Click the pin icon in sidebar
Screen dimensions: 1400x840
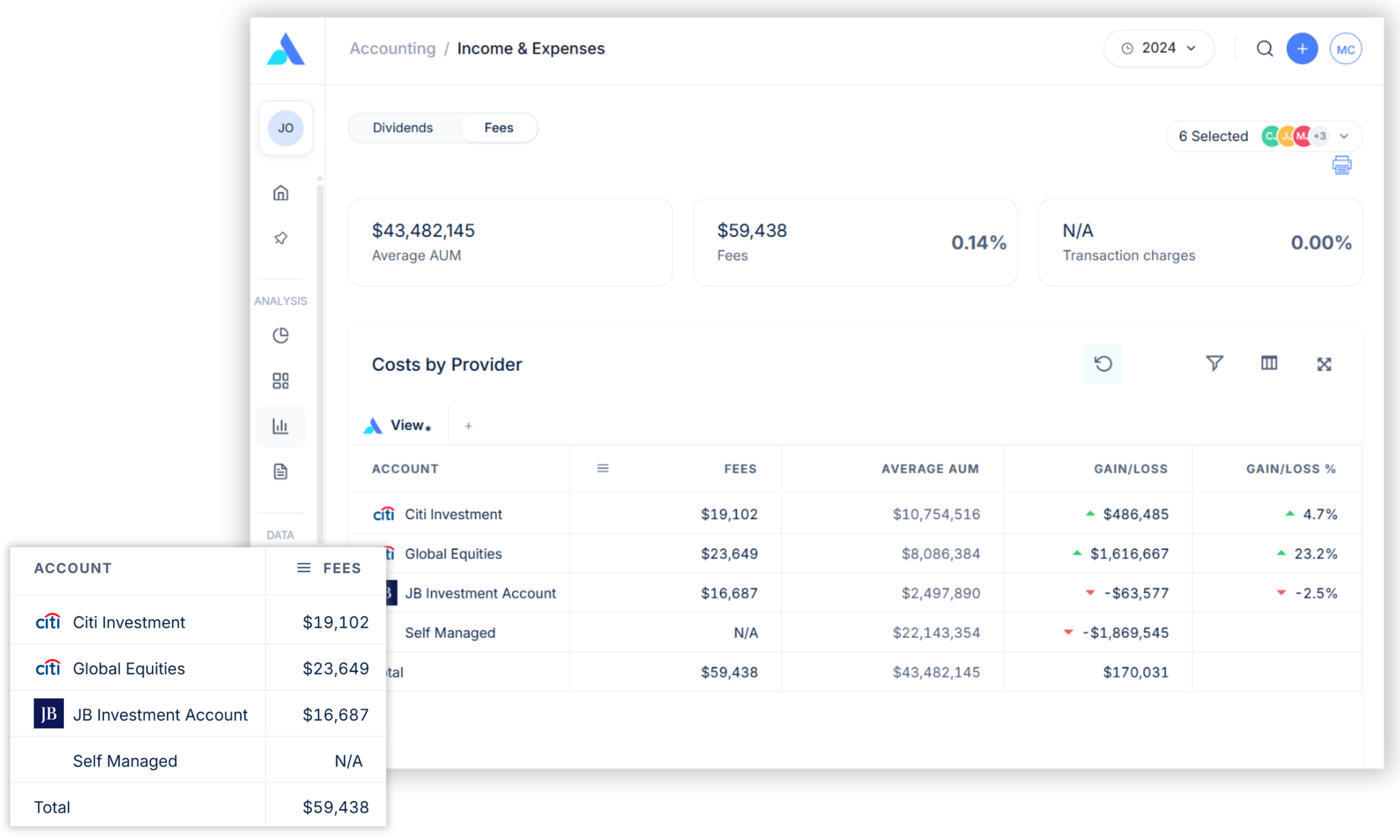pos(281,238)
